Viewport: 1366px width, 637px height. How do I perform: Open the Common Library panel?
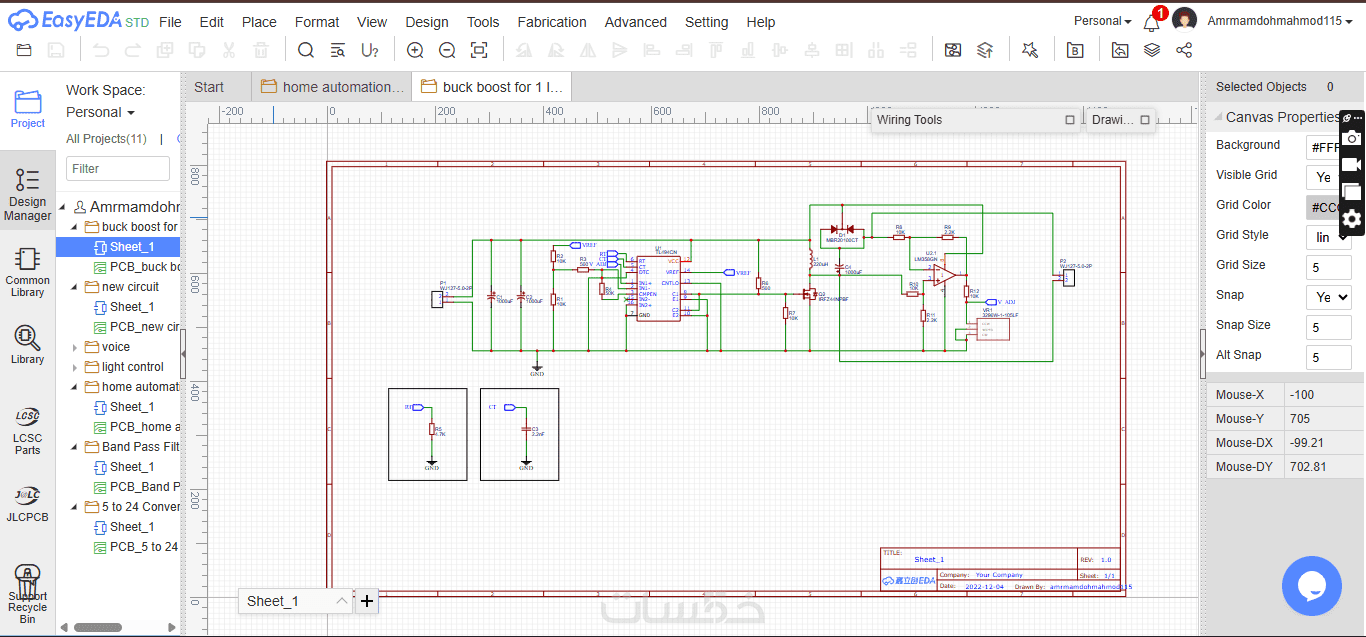(x=28, y=272)
